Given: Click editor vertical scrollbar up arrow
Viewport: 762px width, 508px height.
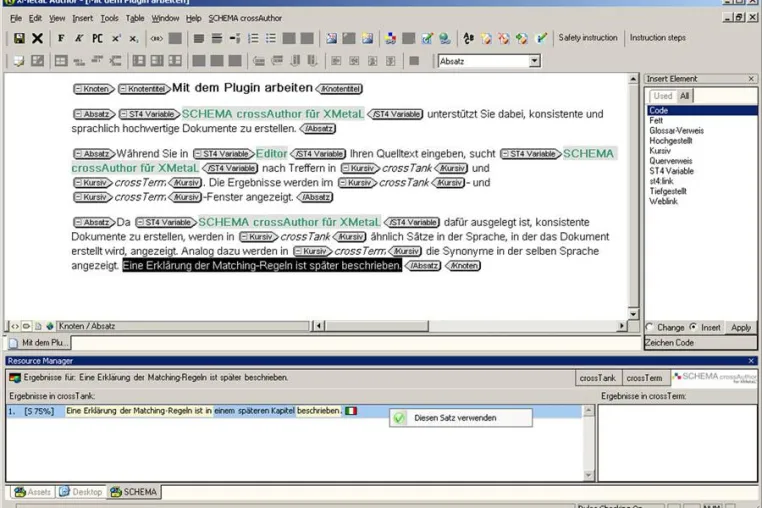Looking at the screenshot, I should [x=633, y=79].
